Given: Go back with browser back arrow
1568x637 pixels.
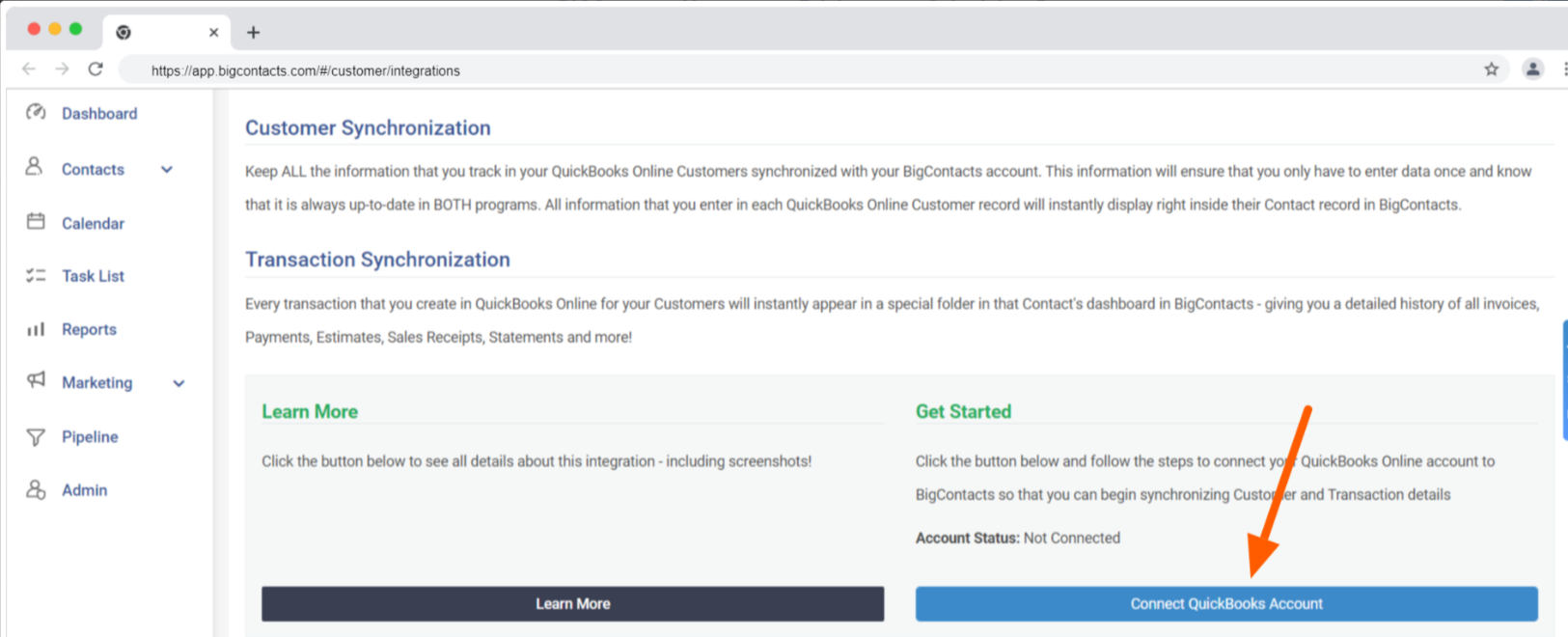Looking at the screenshot, I should click(x=29, y=69).
